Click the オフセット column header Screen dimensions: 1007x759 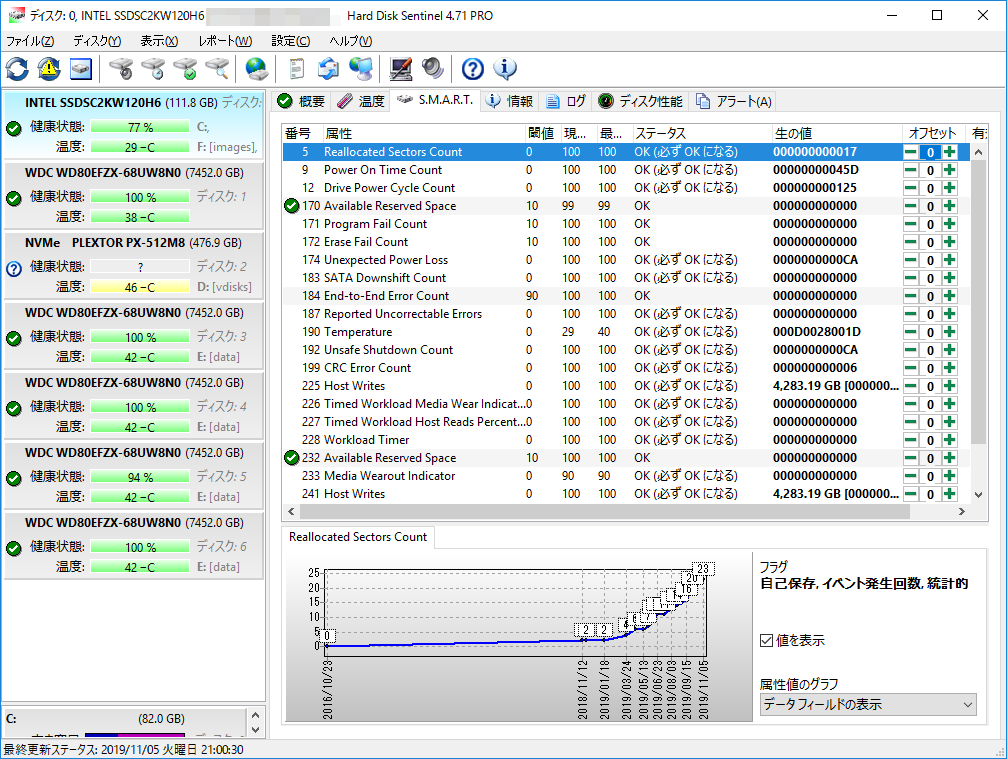pos(935,134)
